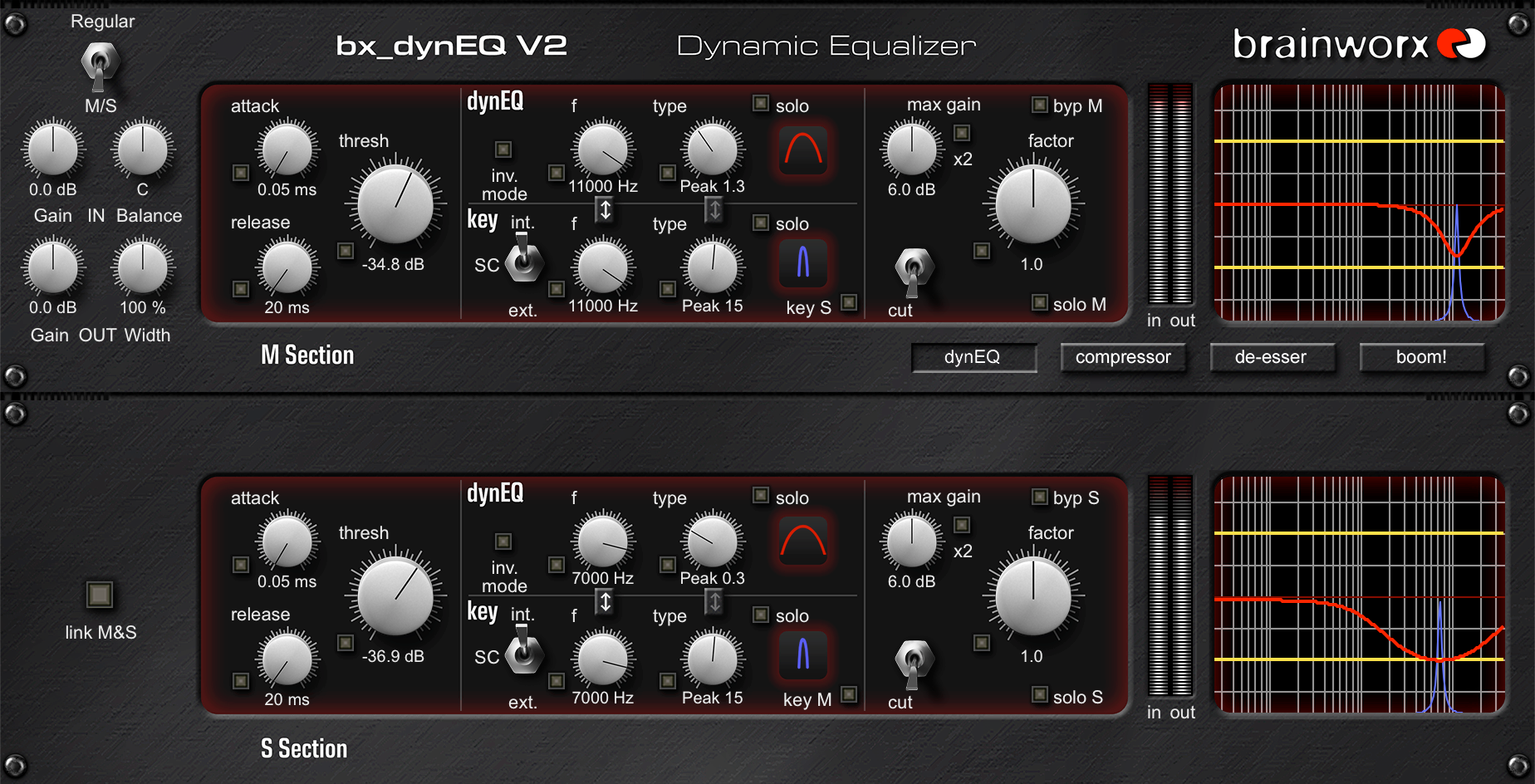Click the M Section thresh knob

[x=395, y=203]
